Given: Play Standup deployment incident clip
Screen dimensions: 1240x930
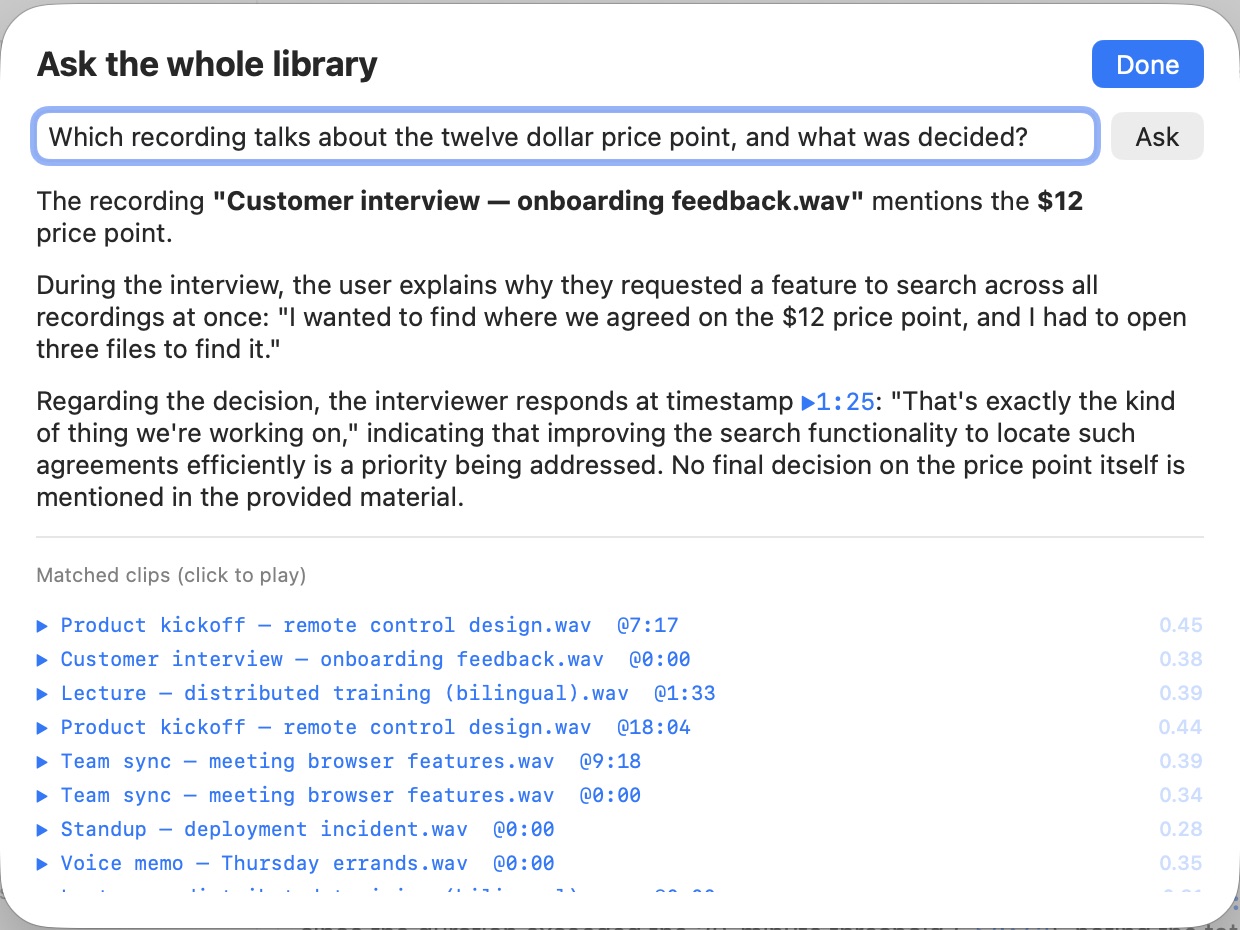Looking at the screenshot, I should (x=295, y=830).
